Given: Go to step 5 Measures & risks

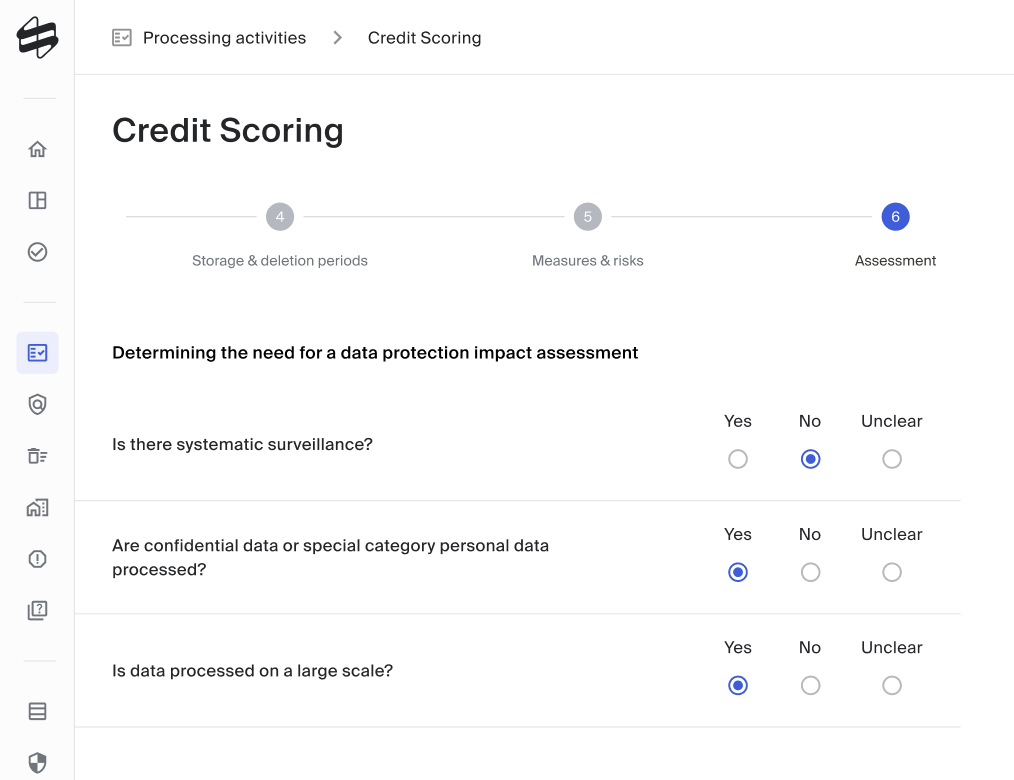Looking at the screenshot, I should 588,217.
